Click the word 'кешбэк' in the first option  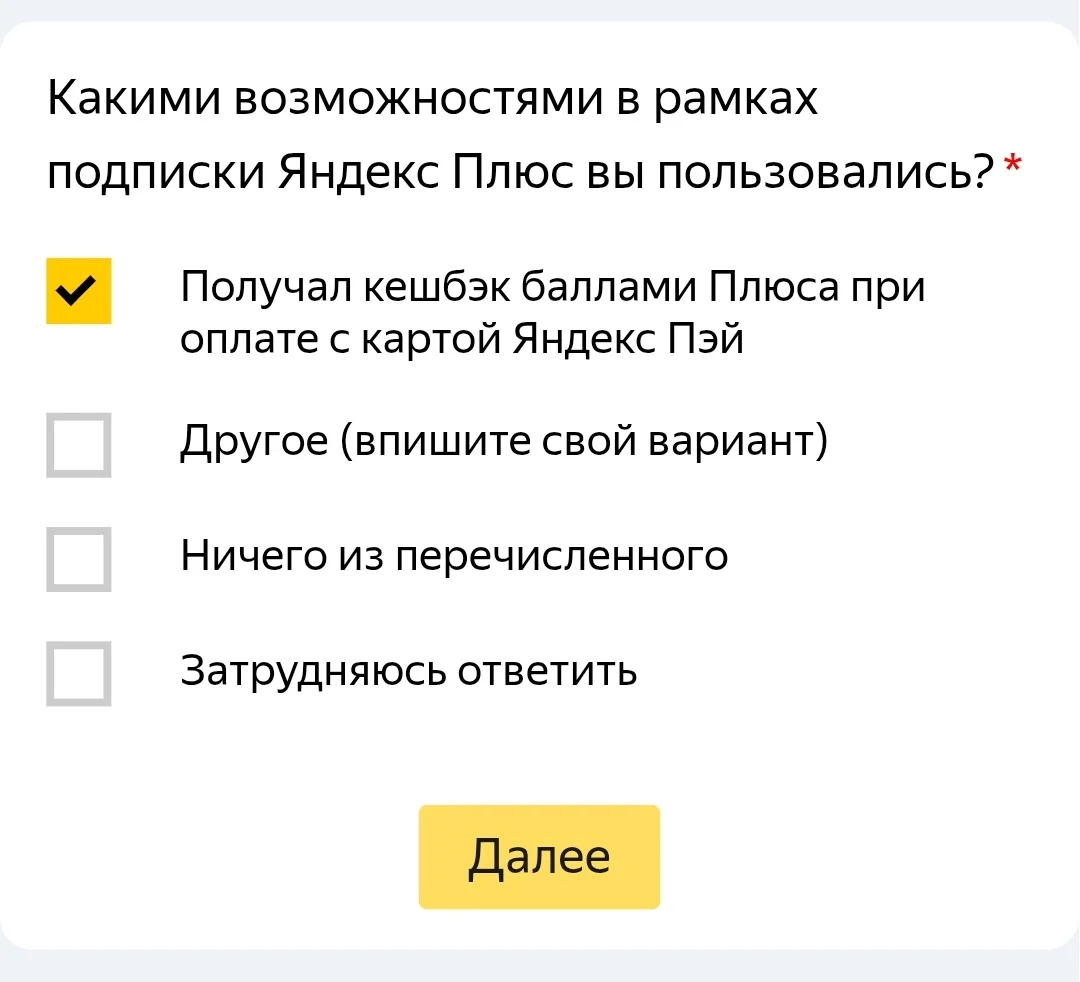tap(437, 286)
